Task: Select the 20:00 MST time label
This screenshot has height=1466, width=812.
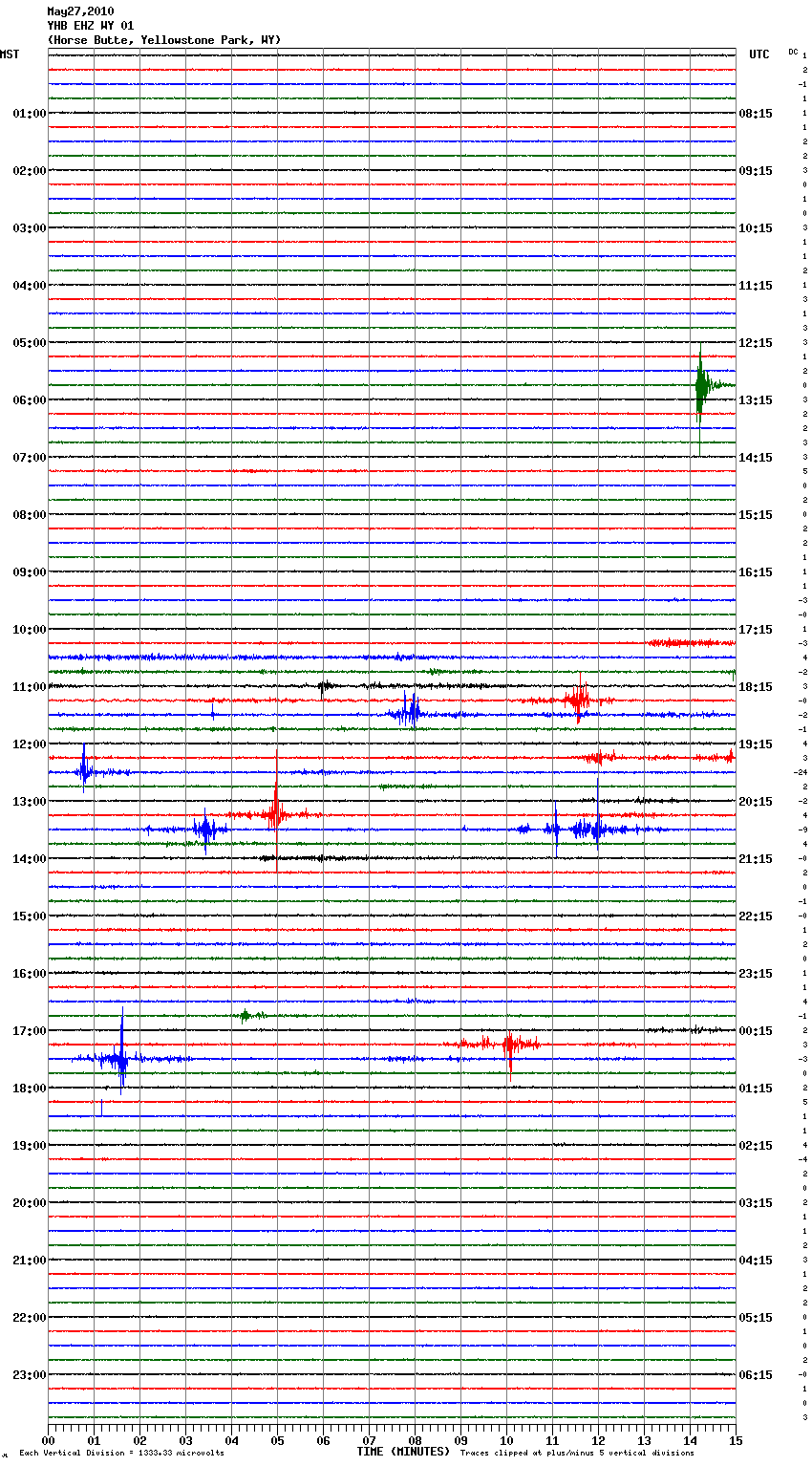Action: pyautogui.click(x=30, y=1203)
